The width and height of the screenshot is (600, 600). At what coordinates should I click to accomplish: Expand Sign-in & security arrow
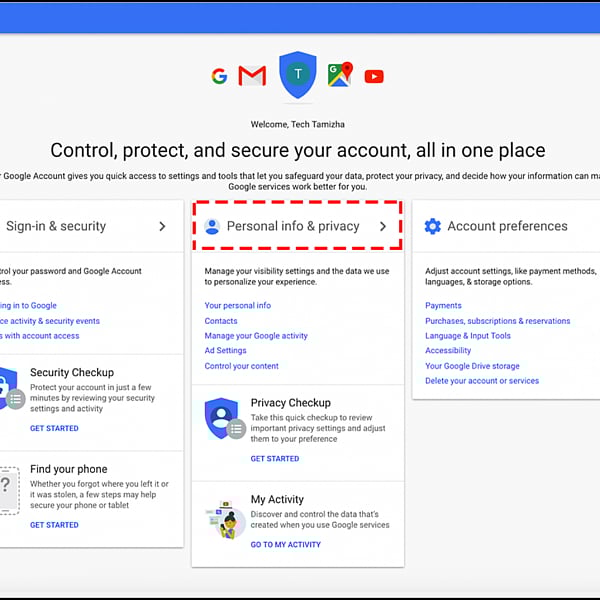coord(162,226)
